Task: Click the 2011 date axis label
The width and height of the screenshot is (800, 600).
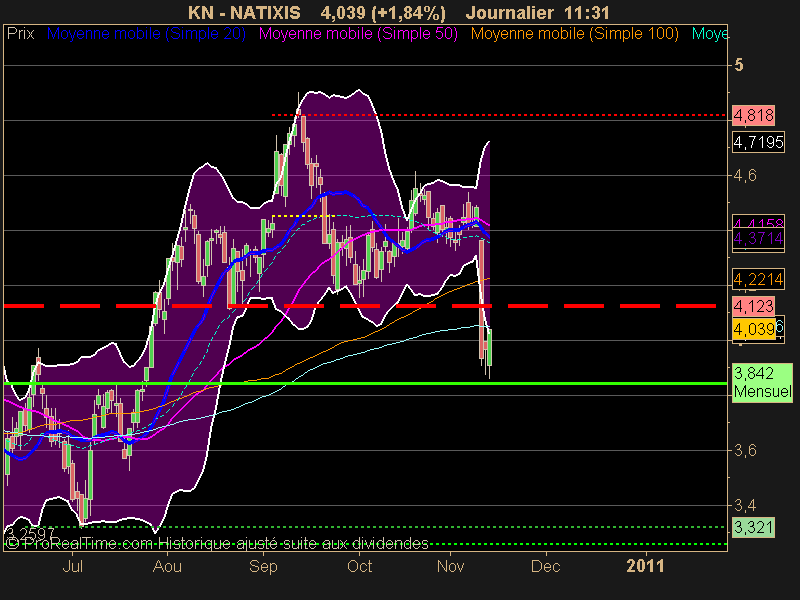Action: pos(645,566)
